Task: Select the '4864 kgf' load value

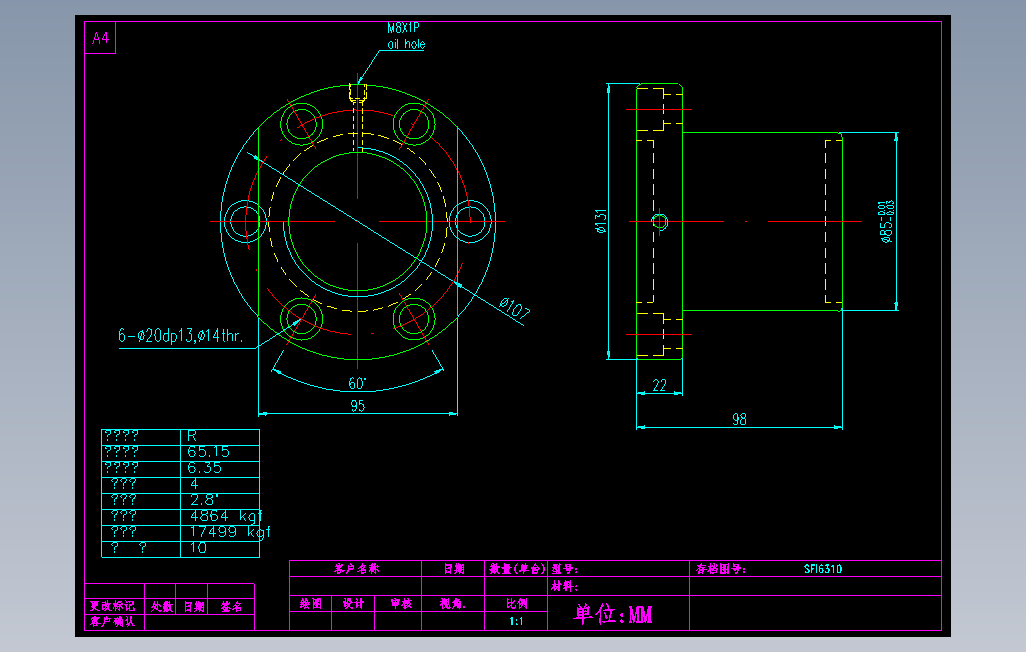Action: coord(226,516)
